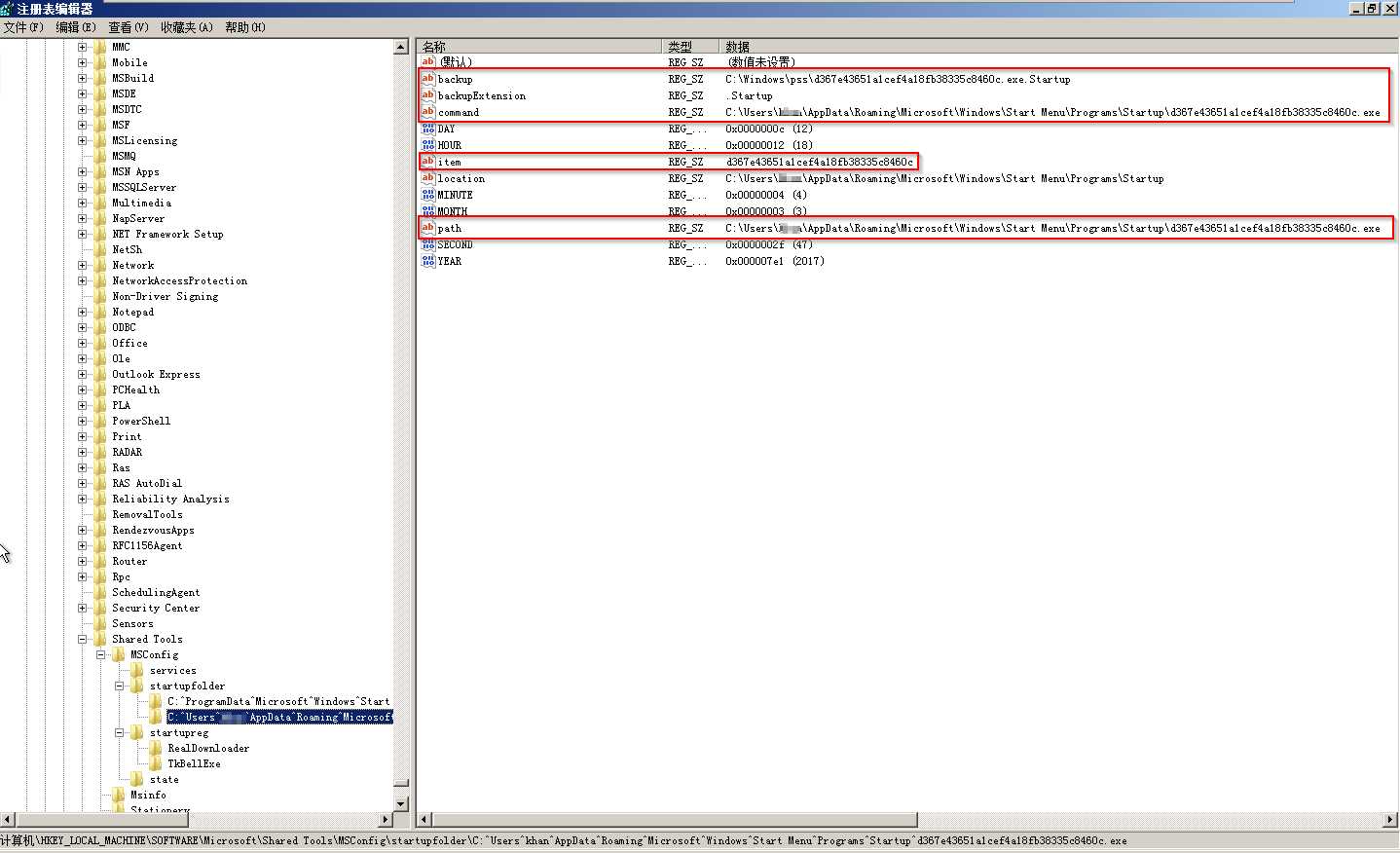Open the 帮助(H) menu
The width and height of the screenshot is (1400, 853).
[245, 27]
